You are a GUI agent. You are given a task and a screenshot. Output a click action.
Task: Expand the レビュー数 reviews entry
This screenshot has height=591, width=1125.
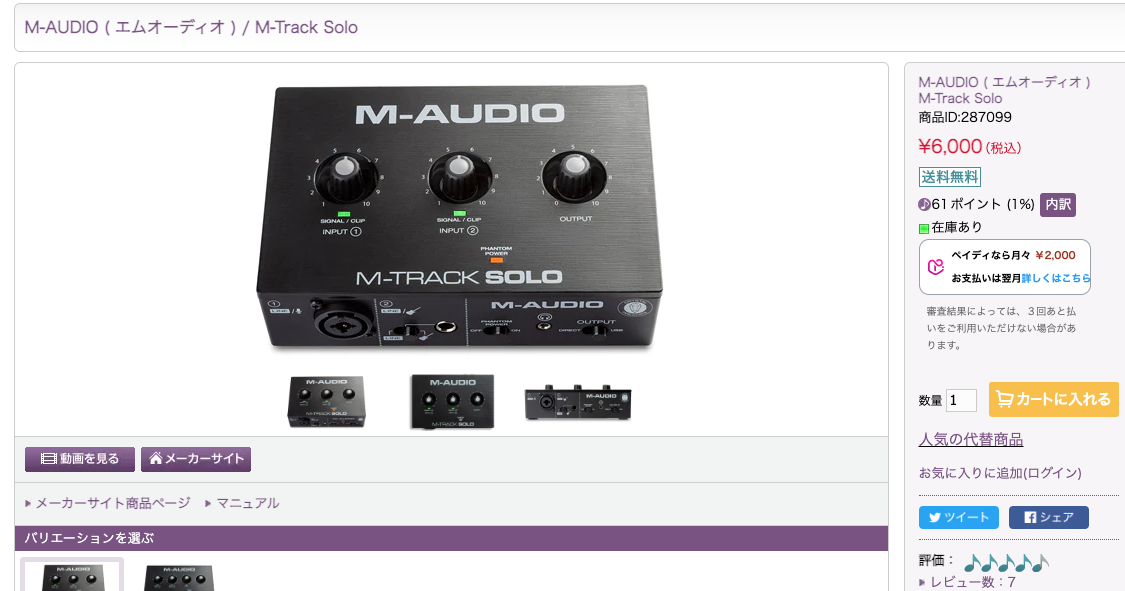tap(967, 582)
